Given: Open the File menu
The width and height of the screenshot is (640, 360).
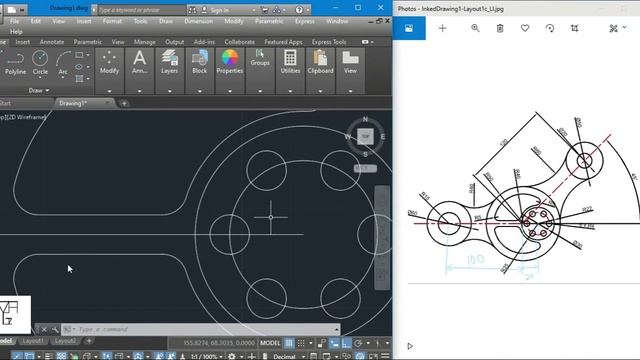Looking at the screenshot, I should (x=14, y=21).
